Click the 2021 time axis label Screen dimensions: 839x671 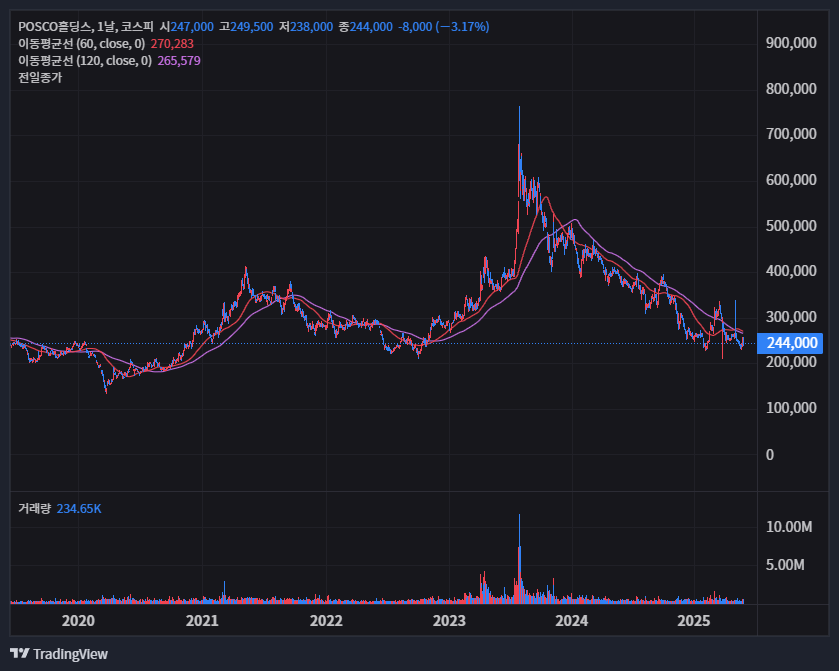click(x=202, y=621)
